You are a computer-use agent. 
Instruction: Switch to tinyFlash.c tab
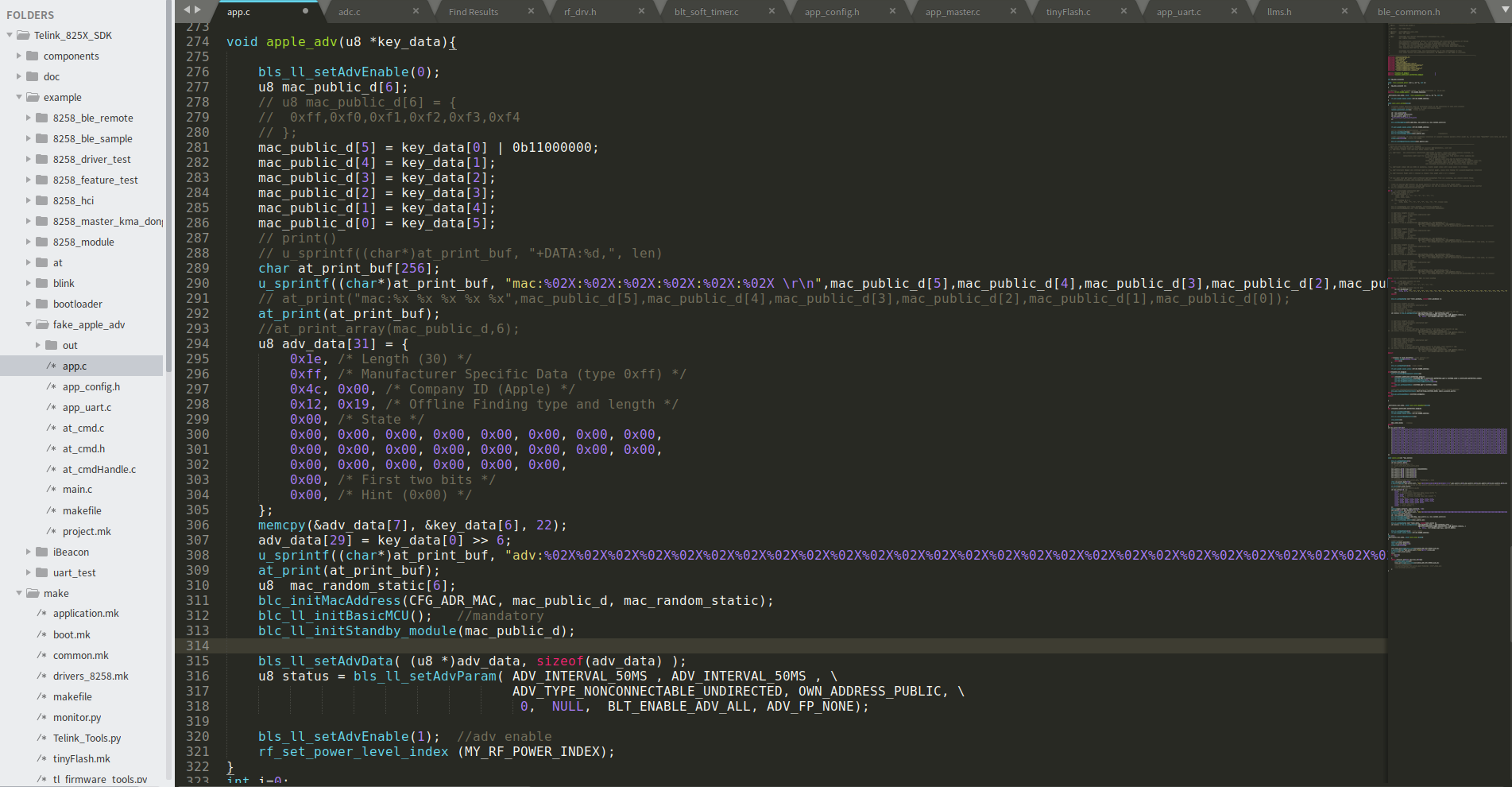(1068, 12)
